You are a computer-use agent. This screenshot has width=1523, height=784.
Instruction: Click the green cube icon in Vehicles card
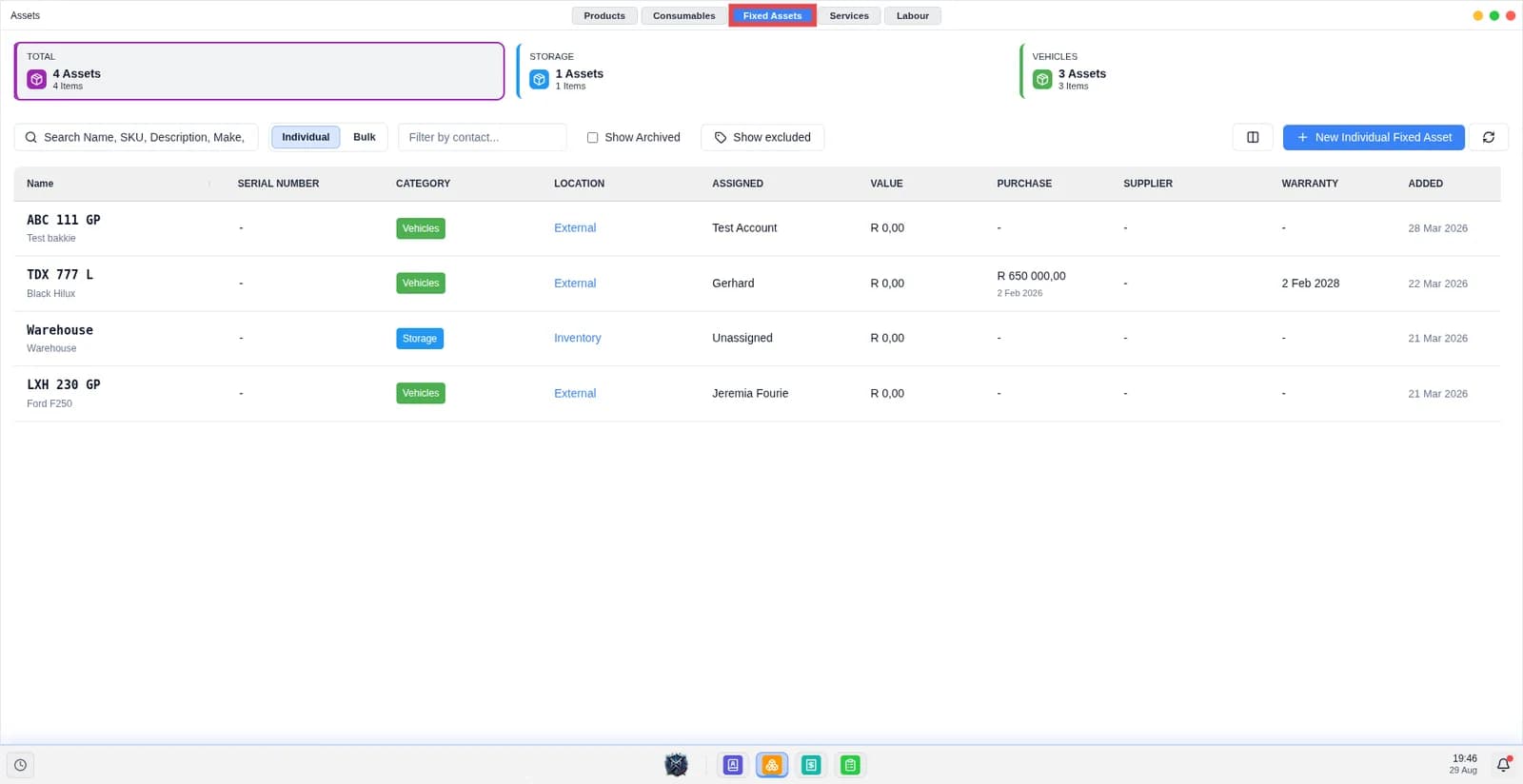[1042, 80]
